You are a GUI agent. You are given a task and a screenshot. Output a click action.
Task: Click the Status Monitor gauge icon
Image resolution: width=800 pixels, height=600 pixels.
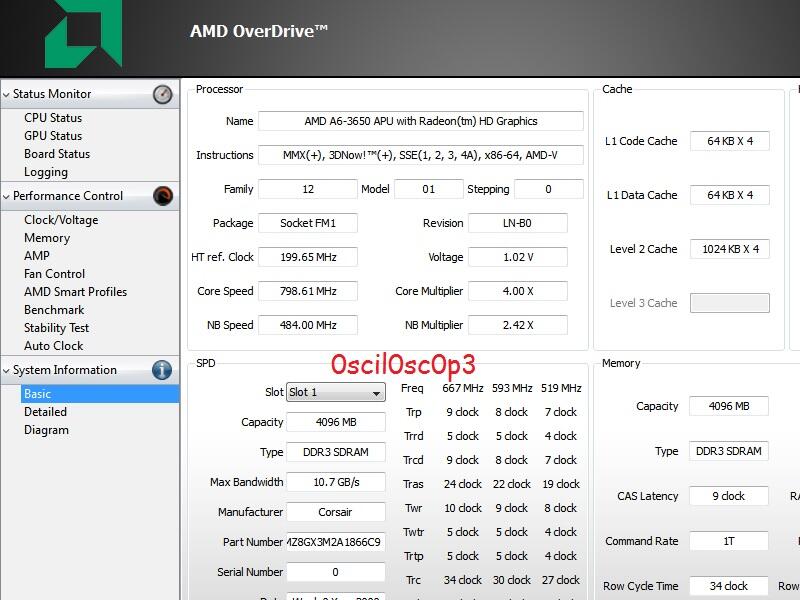pos(162,94)
